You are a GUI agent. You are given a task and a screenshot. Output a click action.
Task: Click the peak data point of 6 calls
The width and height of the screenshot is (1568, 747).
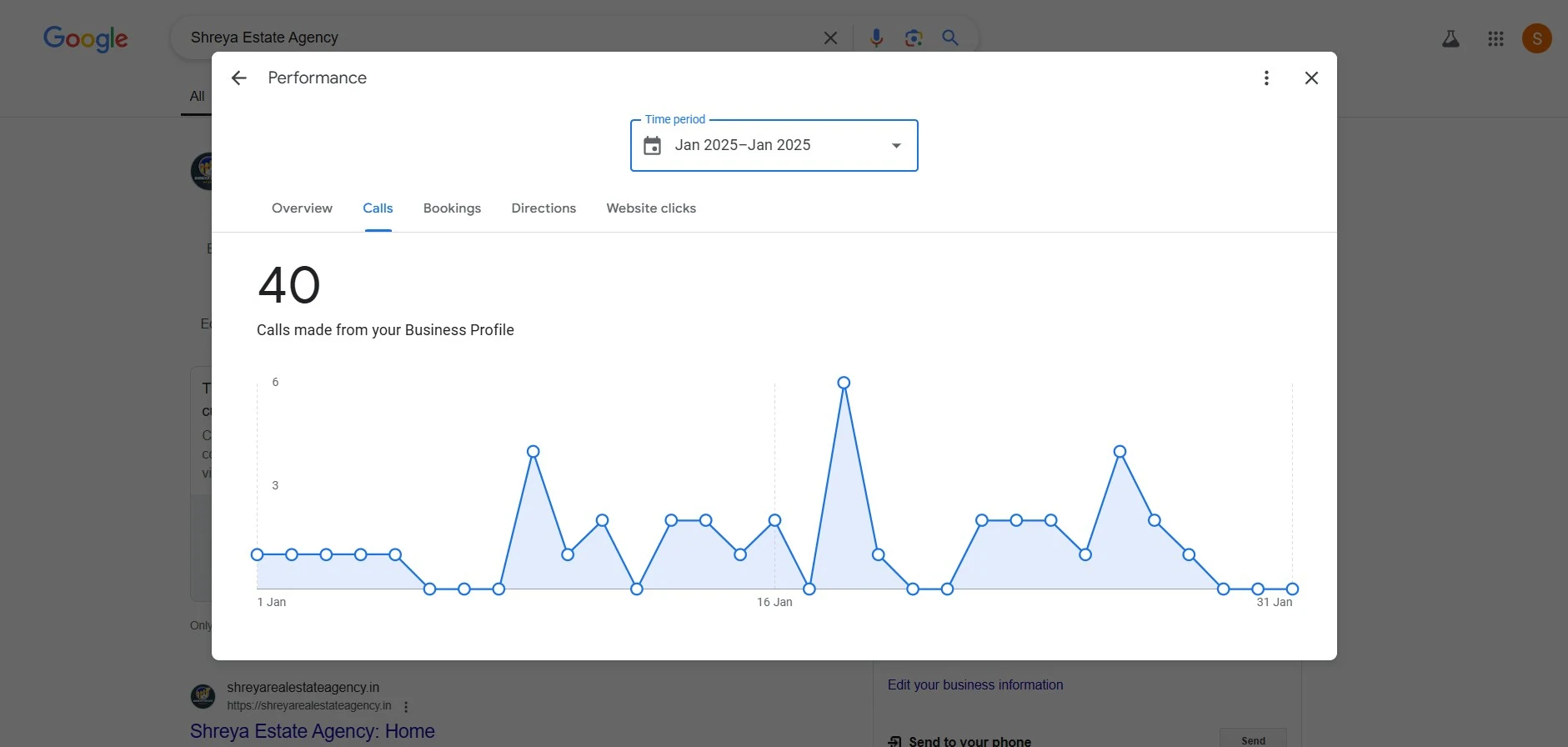click(844, 383)
